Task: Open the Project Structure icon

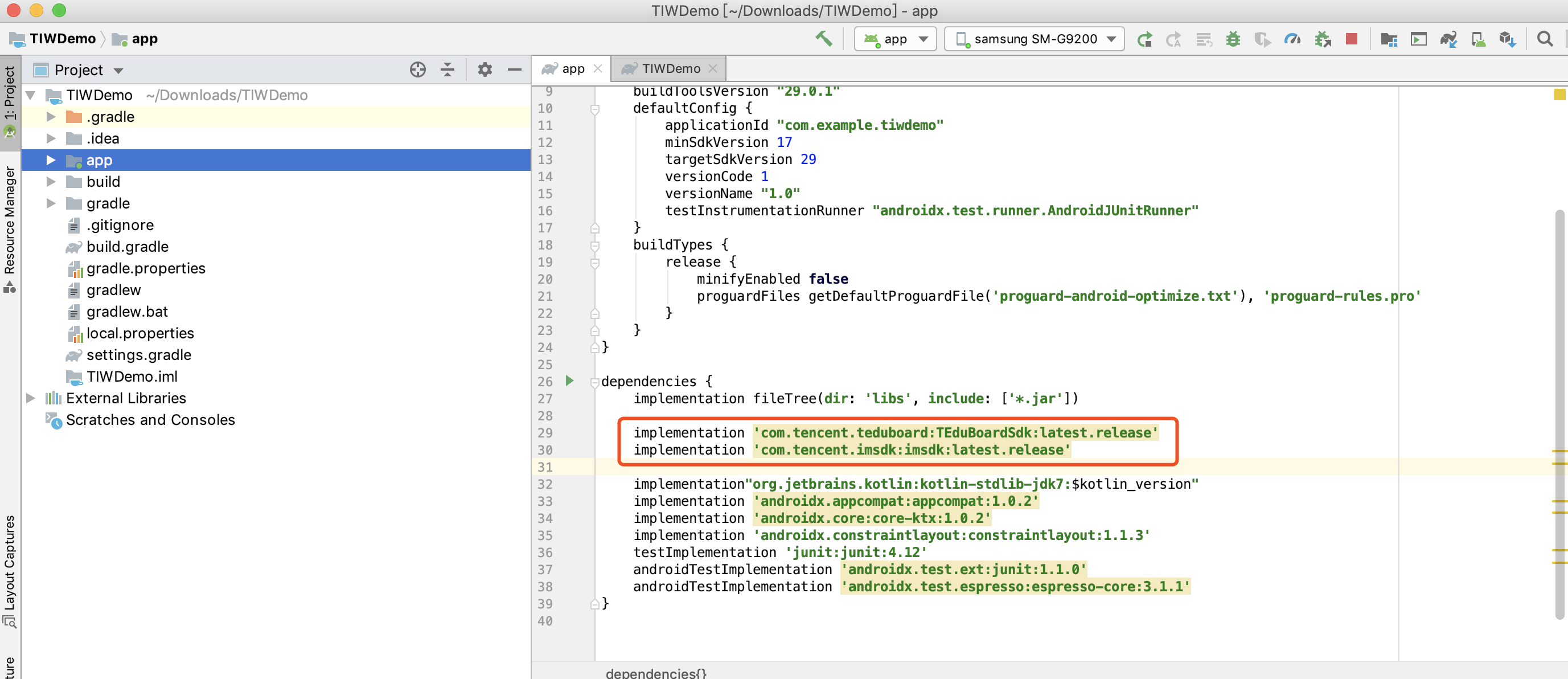Action: tap(1389, 39)
